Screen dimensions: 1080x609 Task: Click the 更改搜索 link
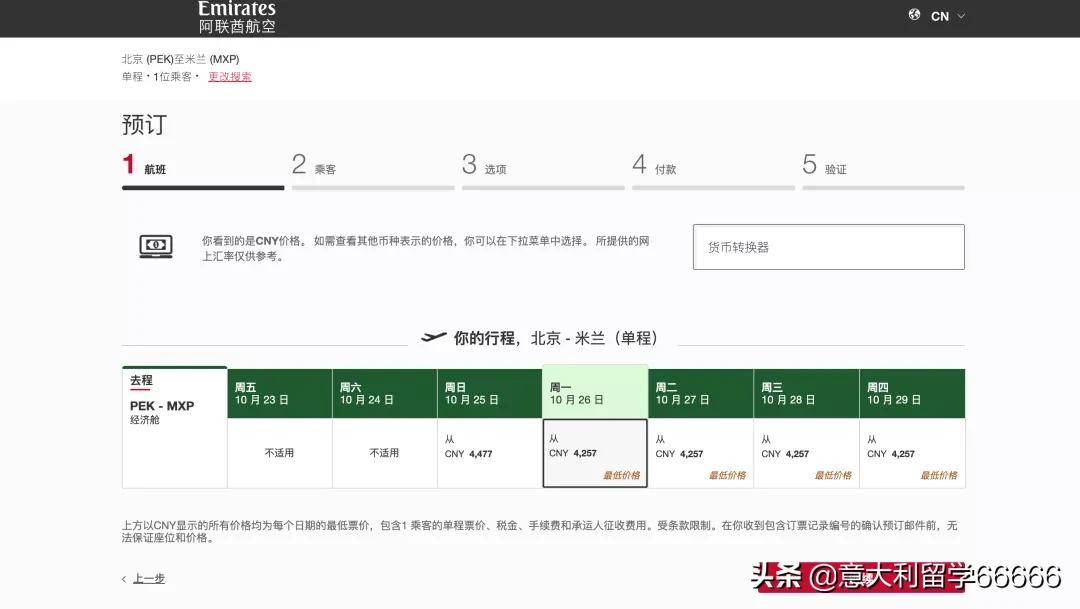(229, 77)
